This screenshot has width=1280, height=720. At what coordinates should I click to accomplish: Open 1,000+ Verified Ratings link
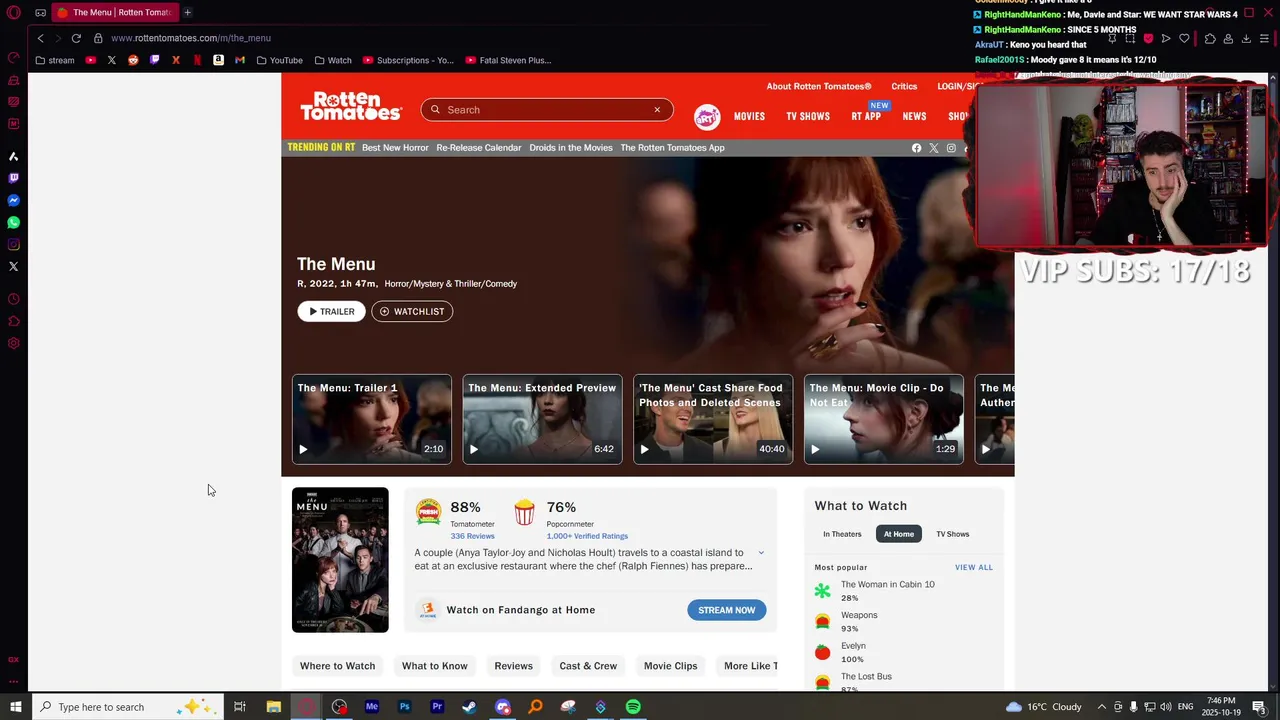click(587, 536)
